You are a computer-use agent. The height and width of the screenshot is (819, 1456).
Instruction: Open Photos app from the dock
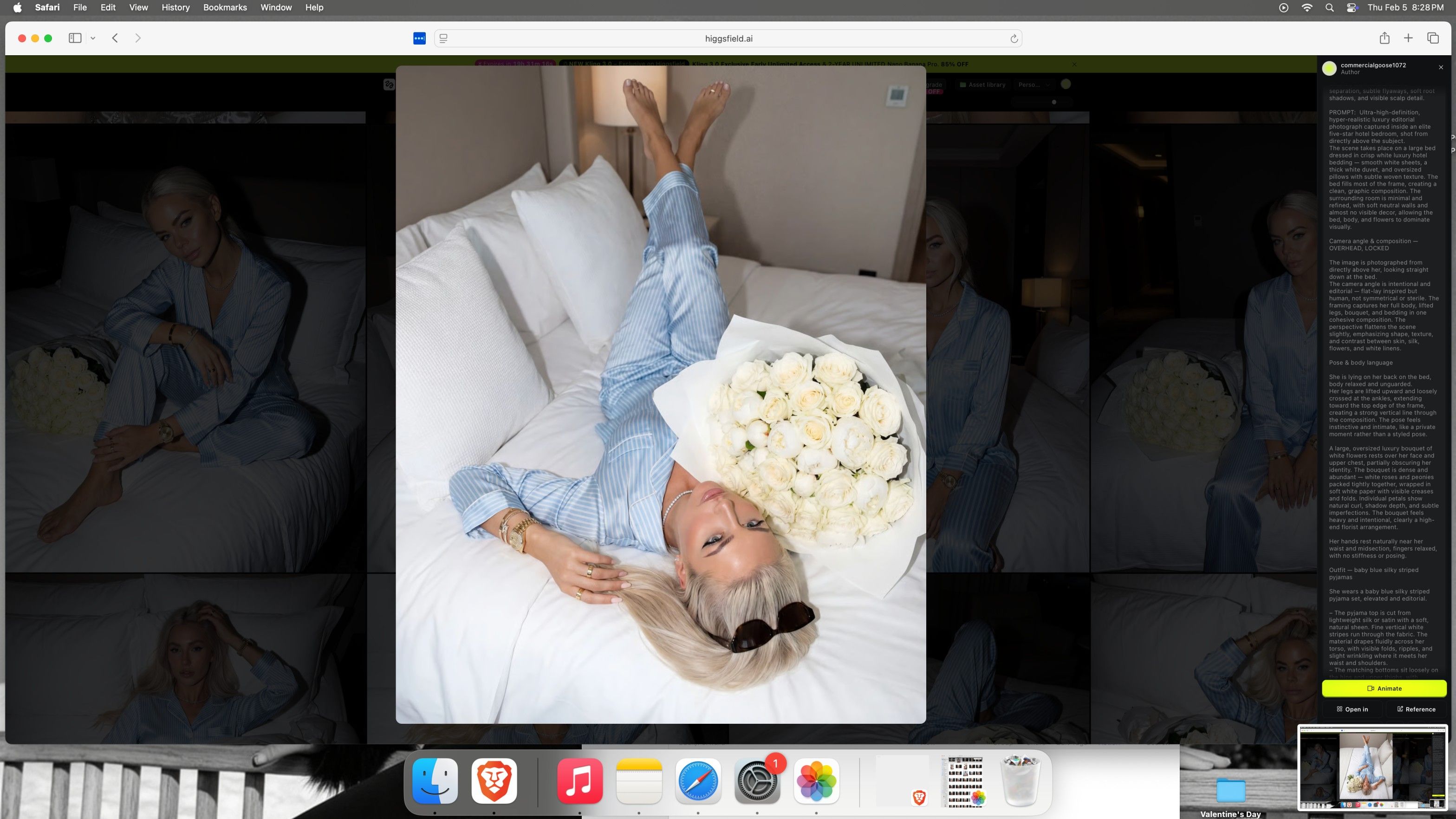pyautogui.click(x=816, y=781)
